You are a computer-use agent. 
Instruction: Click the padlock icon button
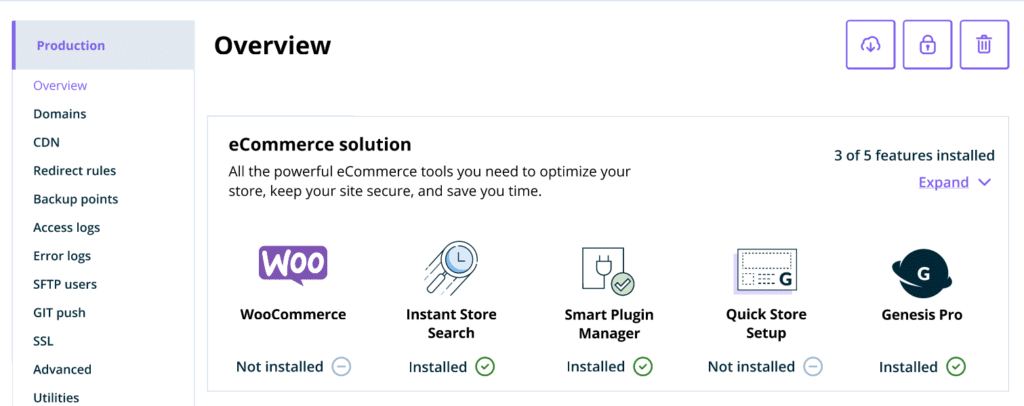click(927, 45)
